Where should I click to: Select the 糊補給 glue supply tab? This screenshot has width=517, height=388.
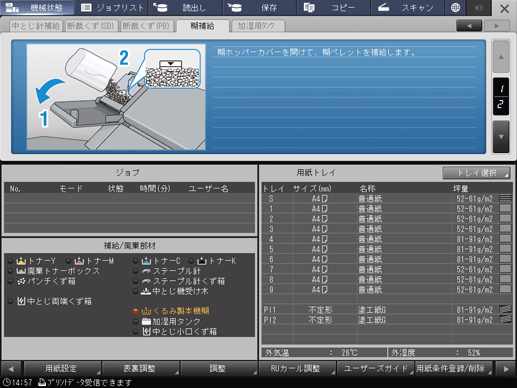[x=203, y=26]
